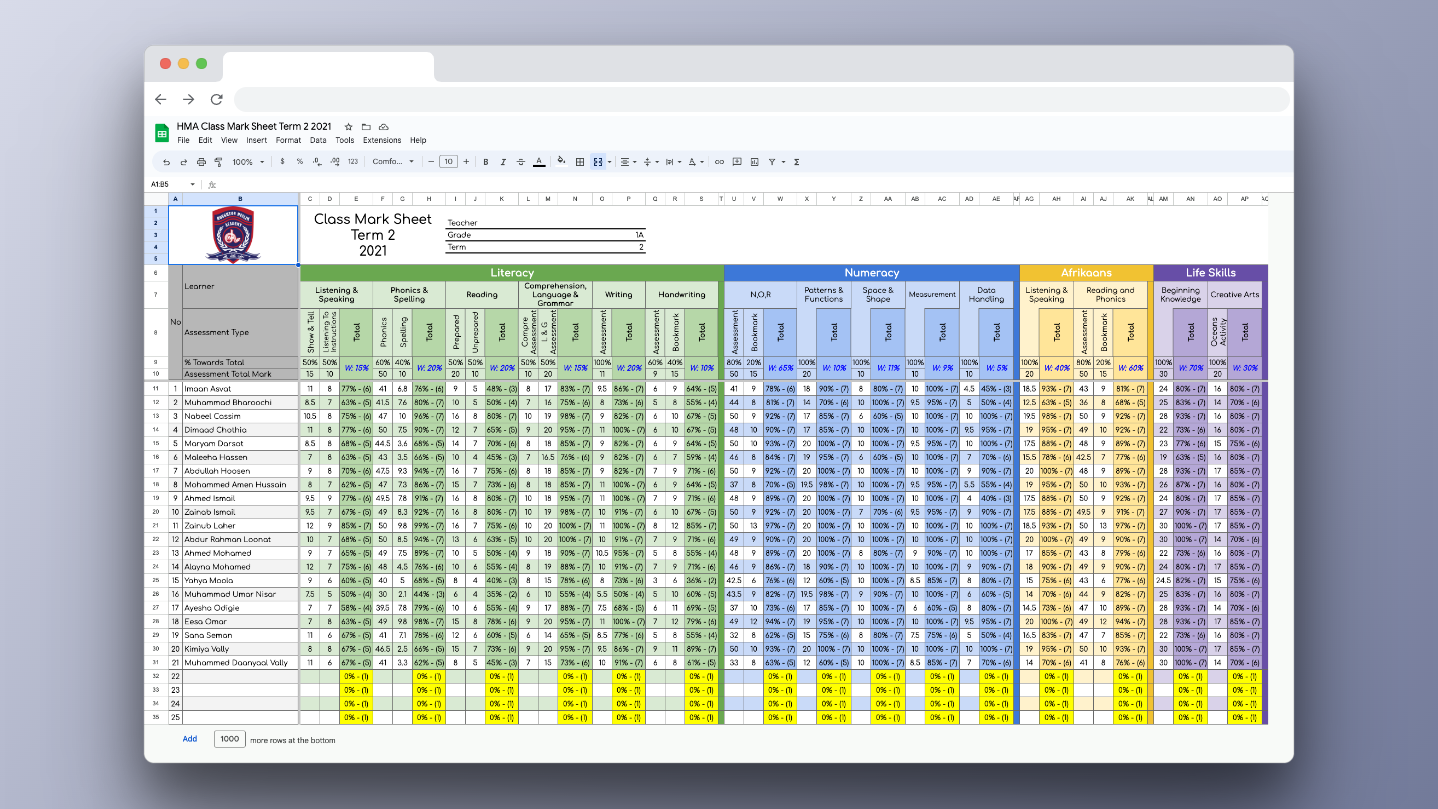Toggle bold formatting
Viewport: 1438px width, 809px height.
(x=486, y=162)
